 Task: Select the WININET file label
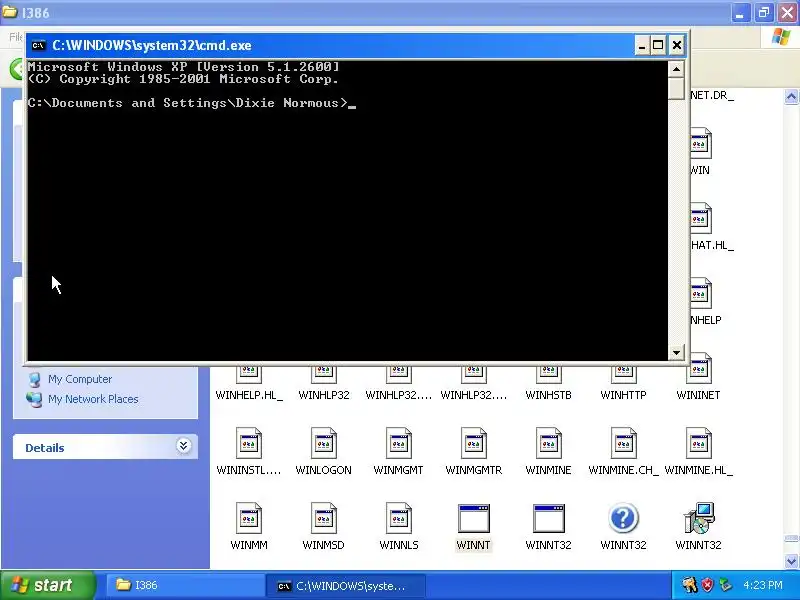tap(698, 395)
